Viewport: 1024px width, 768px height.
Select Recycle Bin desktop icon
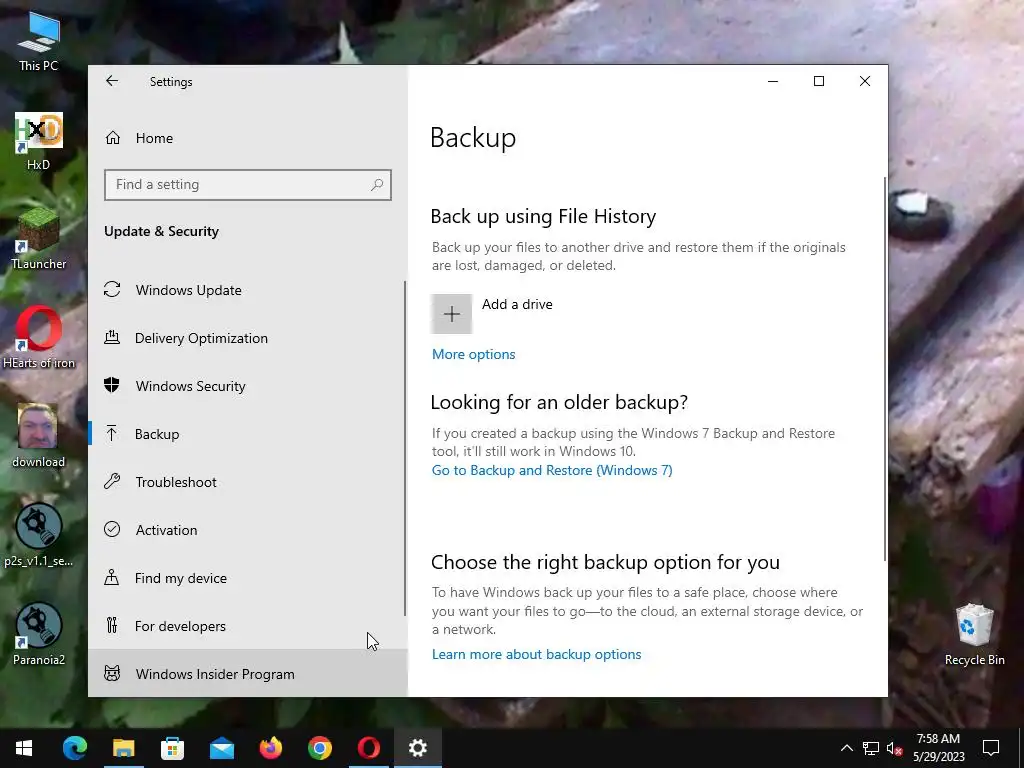(974, 635)
